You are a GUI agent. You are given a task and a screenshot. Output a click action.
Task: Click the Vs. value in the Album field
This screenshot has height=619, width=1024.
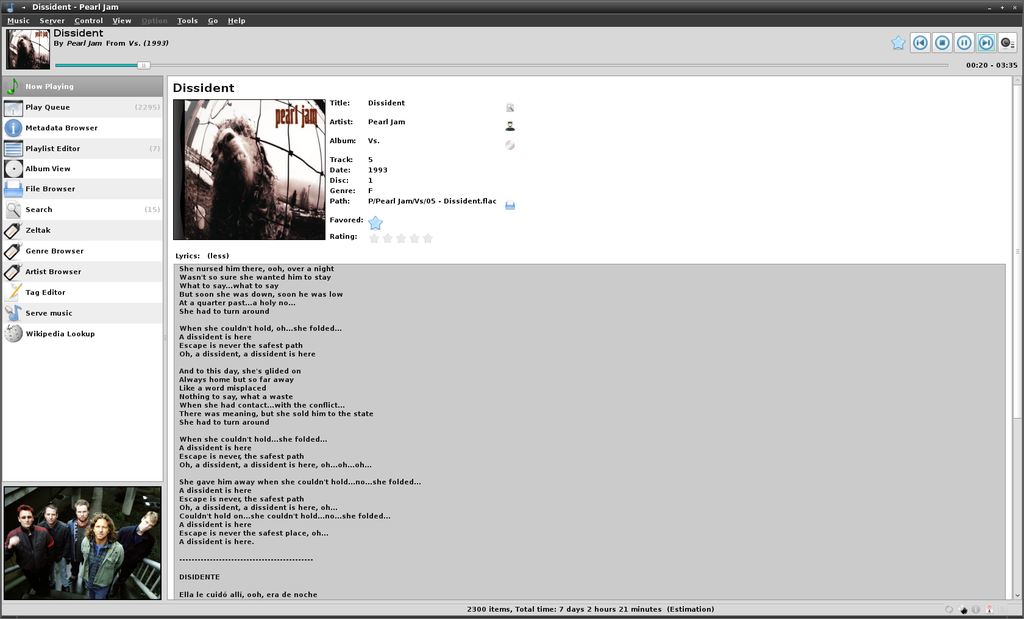pyautogui.click(x=374, y=141)
